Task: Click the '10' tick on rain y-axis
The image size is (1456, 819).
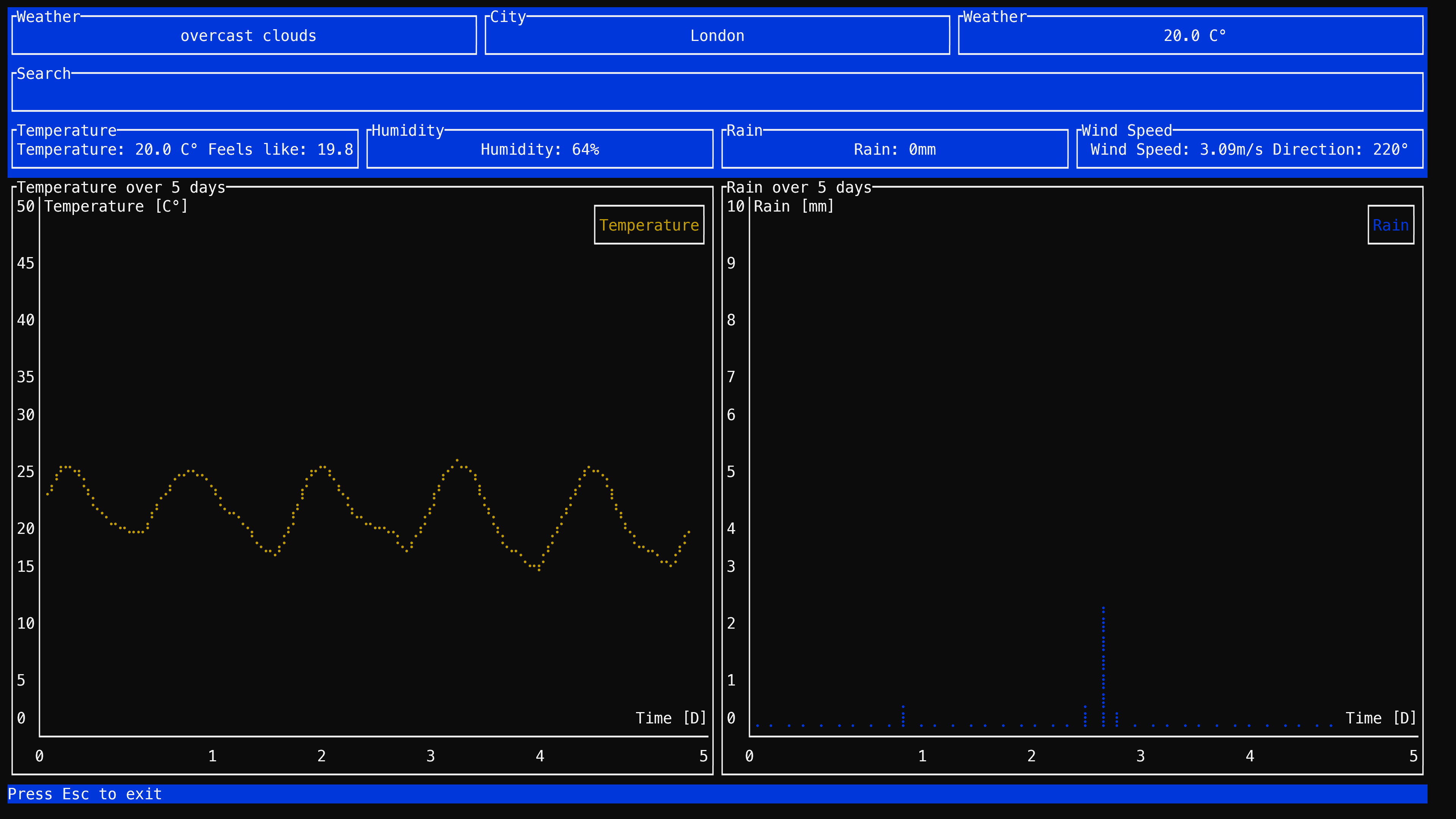Action: click(x=735, y=206)
